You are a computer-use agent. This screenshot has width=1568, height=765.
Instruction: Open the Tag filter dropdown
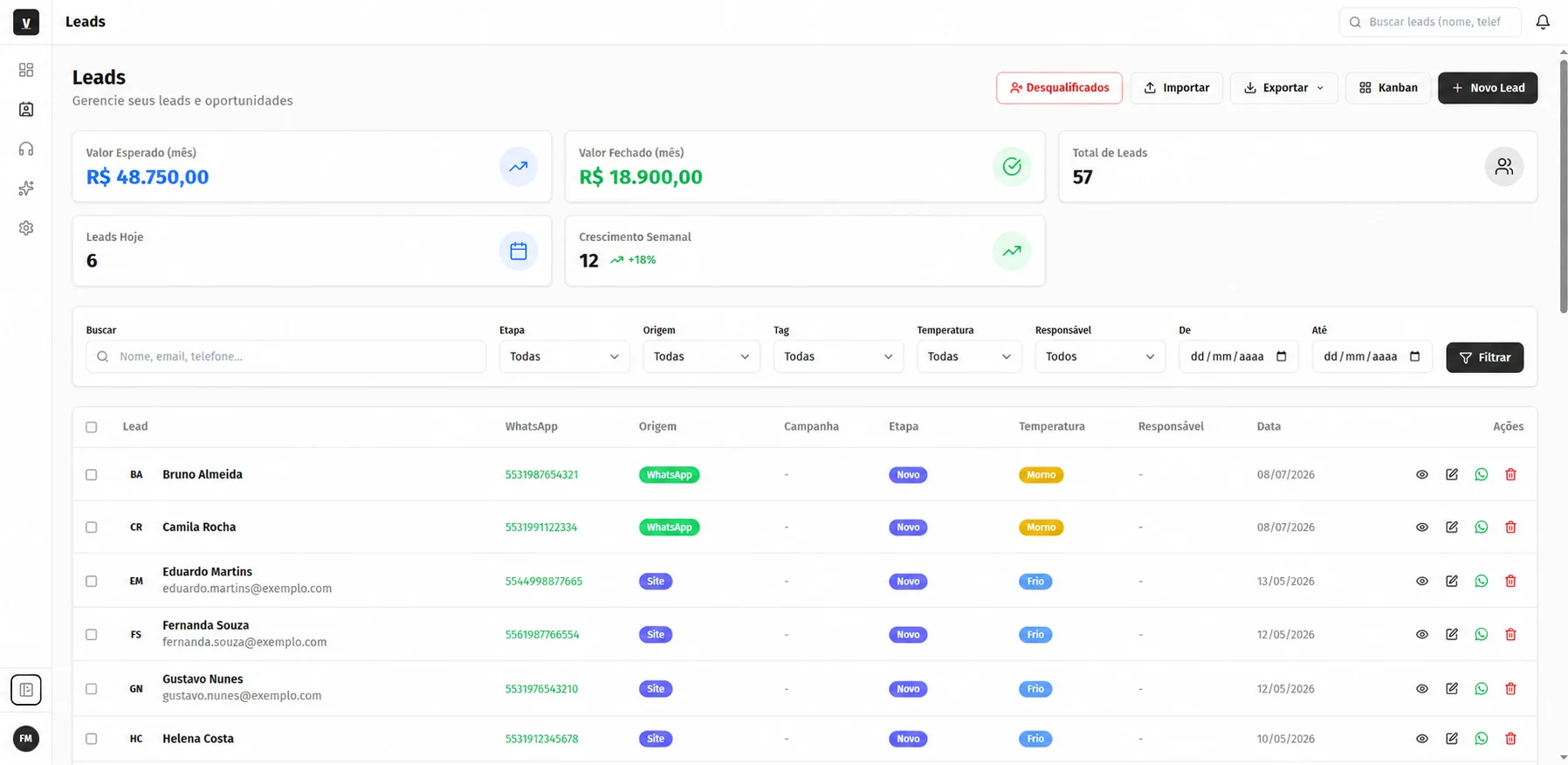(838, 356)
